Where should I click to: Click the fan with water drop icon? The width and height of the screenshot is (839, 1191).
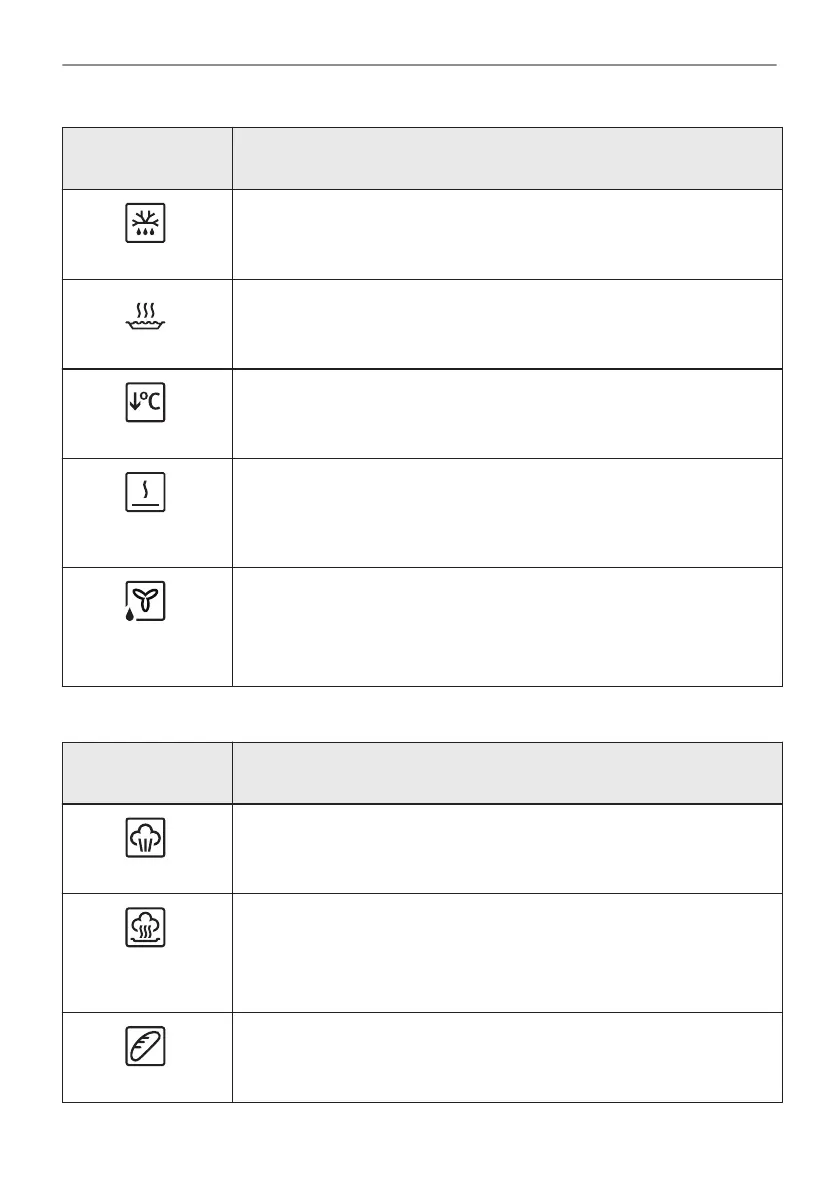click(145, 602)
